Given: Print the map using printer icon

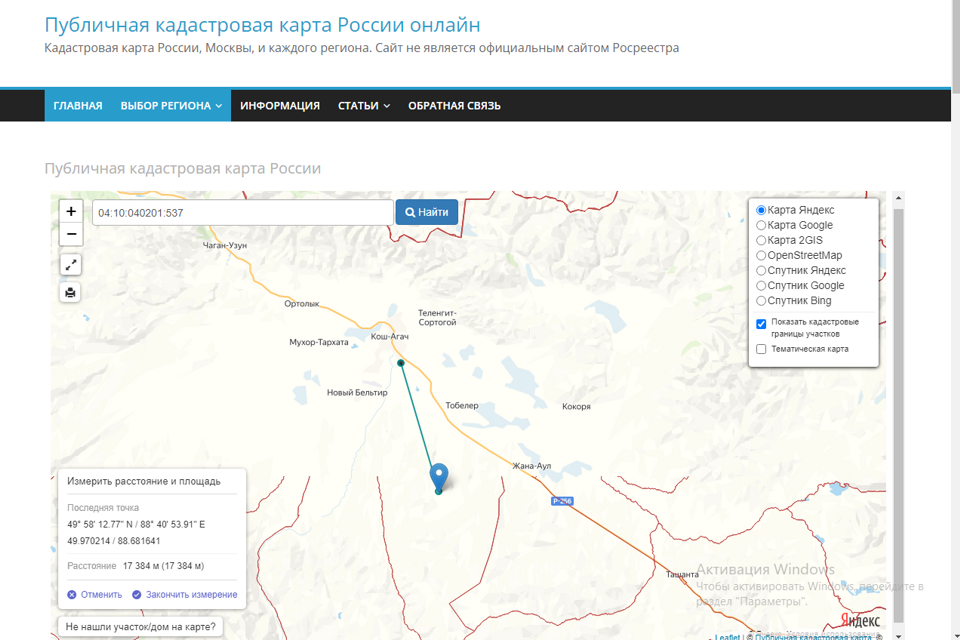Looking at the screenshot, I should (71, 292).
